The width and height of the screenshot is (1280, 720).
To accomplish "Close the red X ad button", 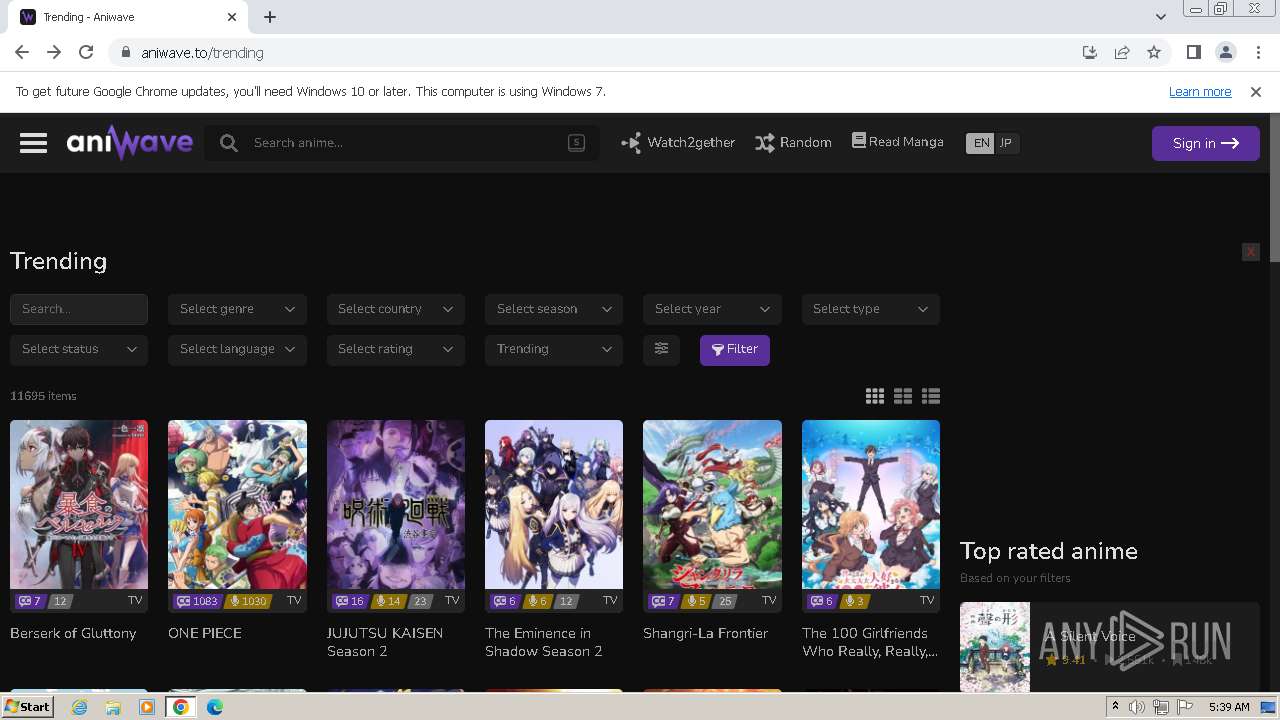I will pyautogui.click(x=1250, y=252).
